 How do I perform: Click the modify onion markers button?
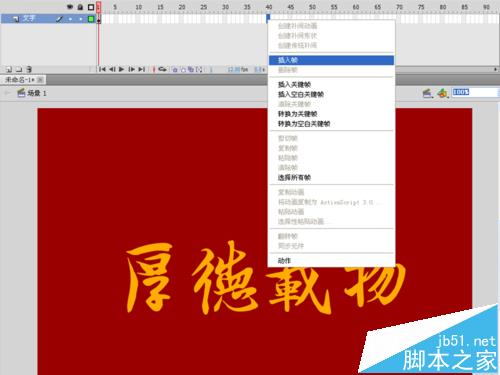pyautogui.click(x=199, y=70)
